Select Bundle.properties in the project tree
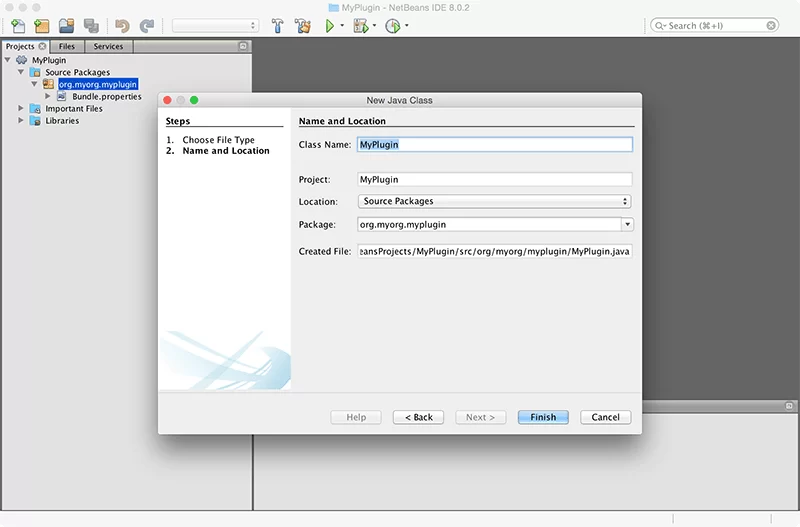This screenshot has width=800, height=527. (x=107, y=96)
